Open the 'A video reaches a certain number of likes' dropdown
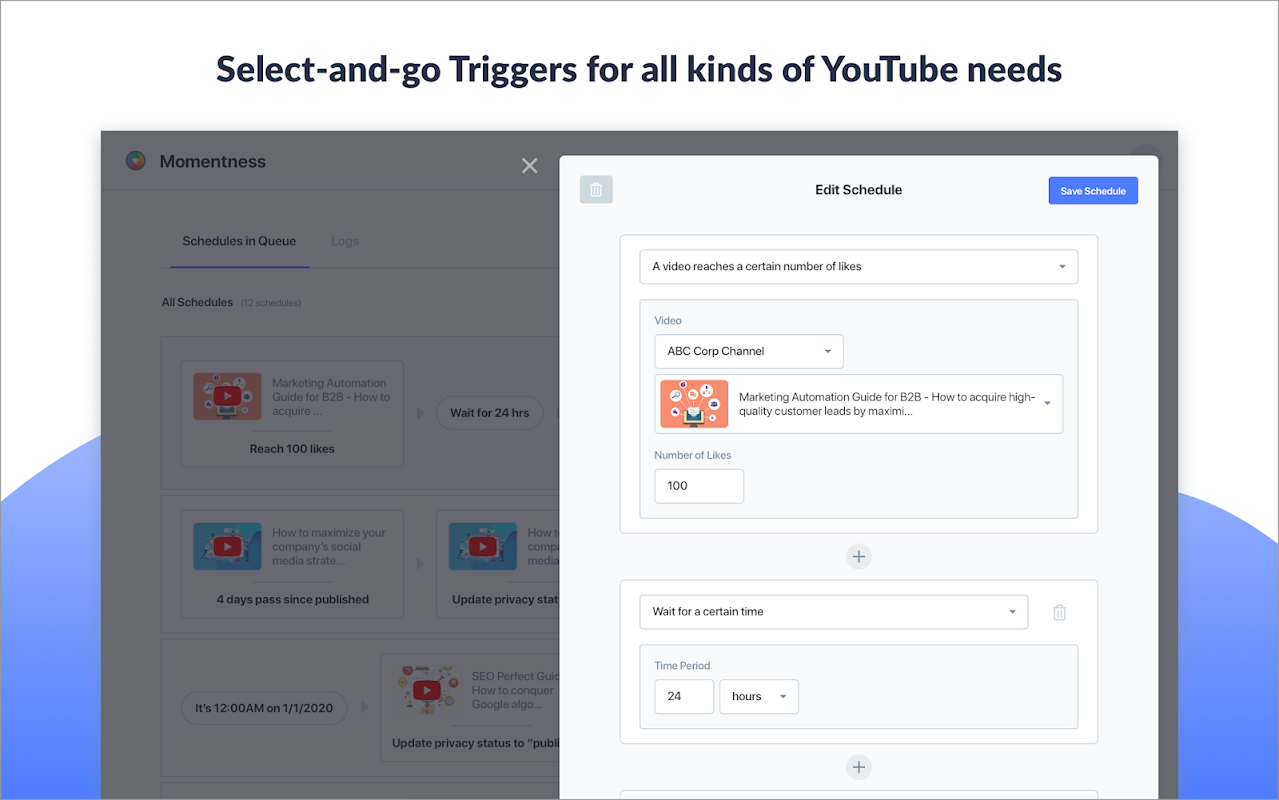This screenshot has width=1279, height=800. point(859,267)
